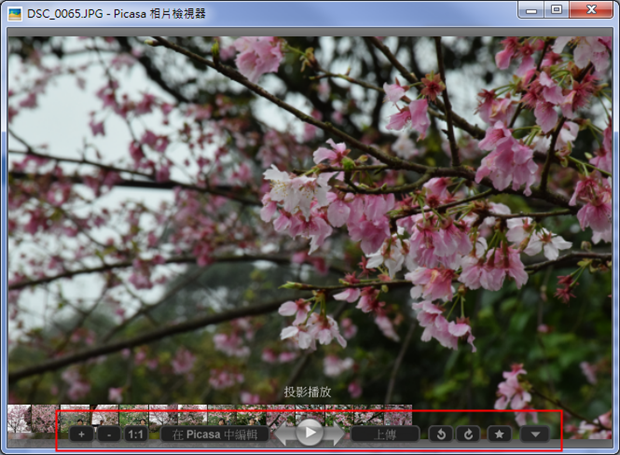Viewport: 620px width, 455px height.
Task: Rotate photo counterclockwise
Action: tap(441, 434)
